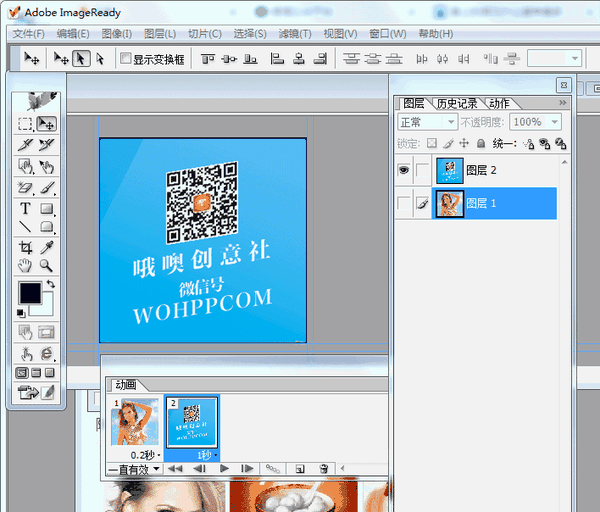Toggle lock image pixels brush
This screenshot has width=600, height=512.
448,143
